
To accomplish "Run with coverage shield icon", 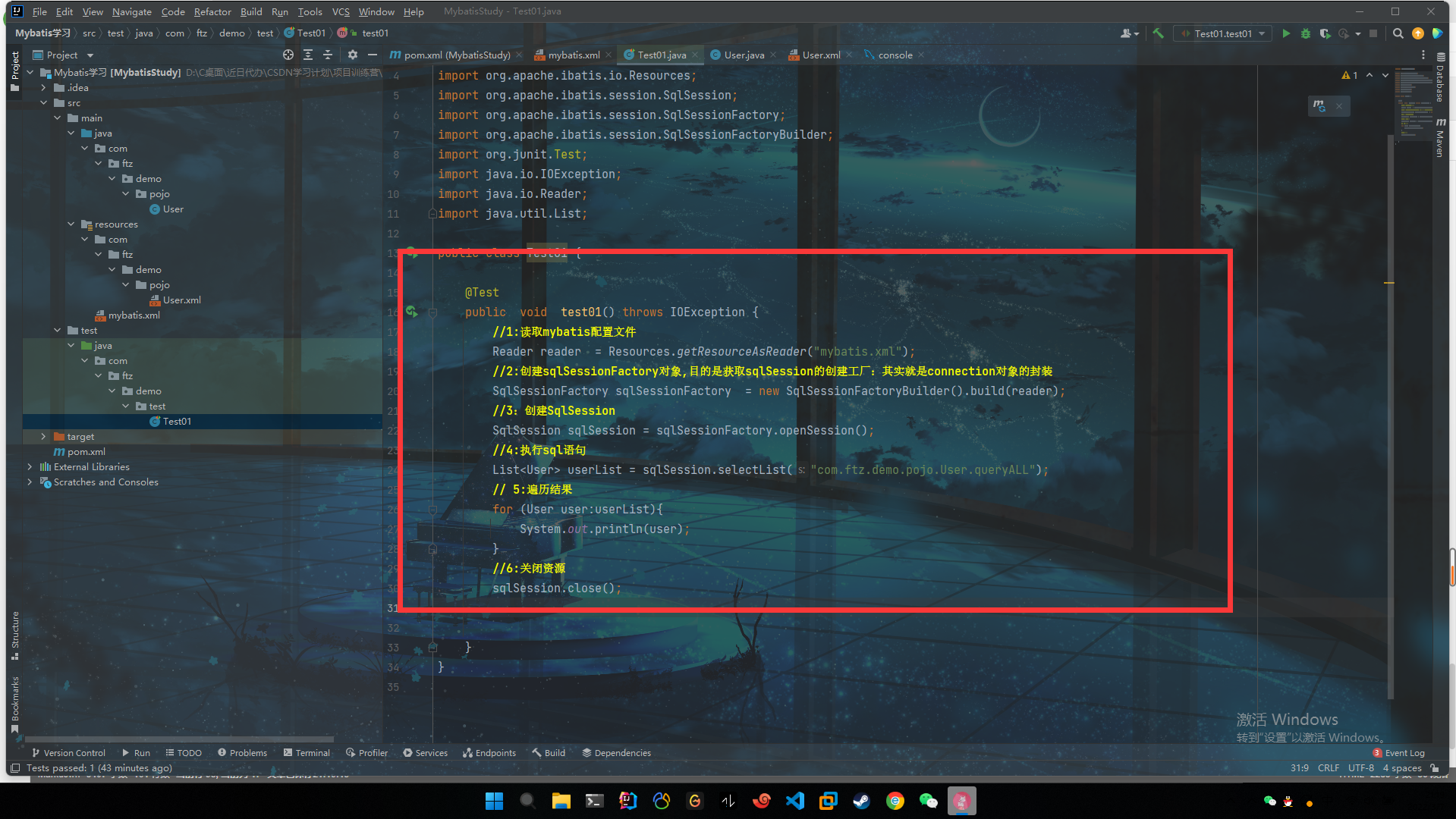I will click(x=1325, y=33).
